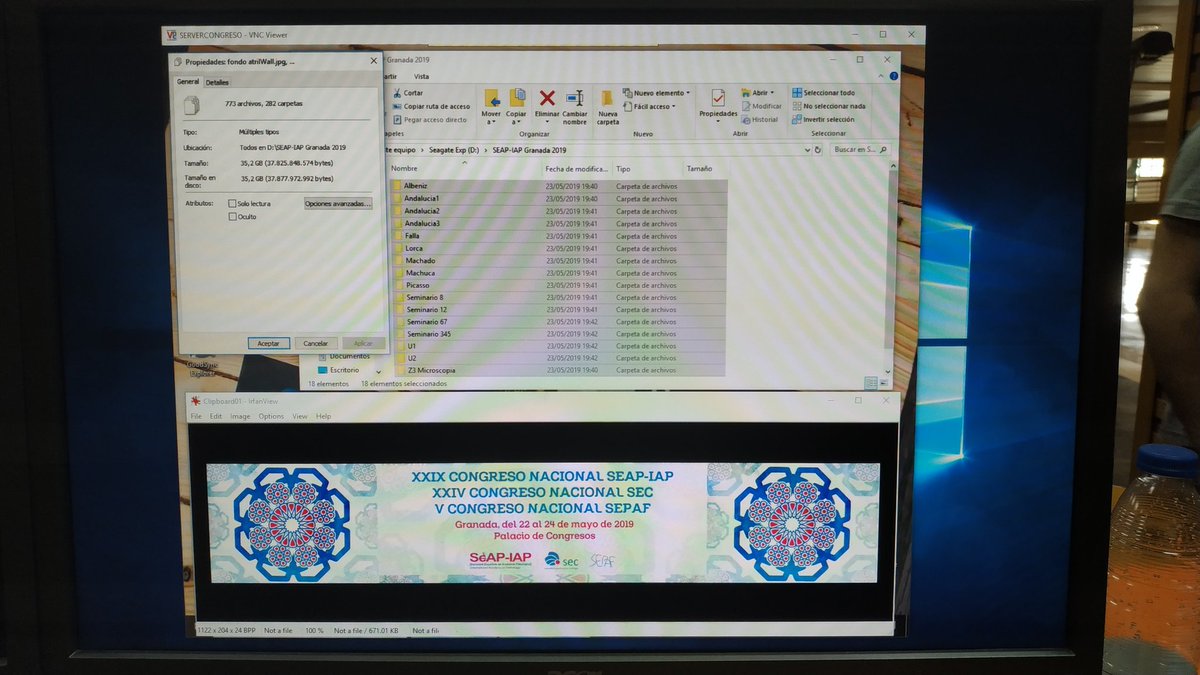Enable the Solo lectura checkbox
Viewport: 1200px width, 675px height.
tap(232, 204)
